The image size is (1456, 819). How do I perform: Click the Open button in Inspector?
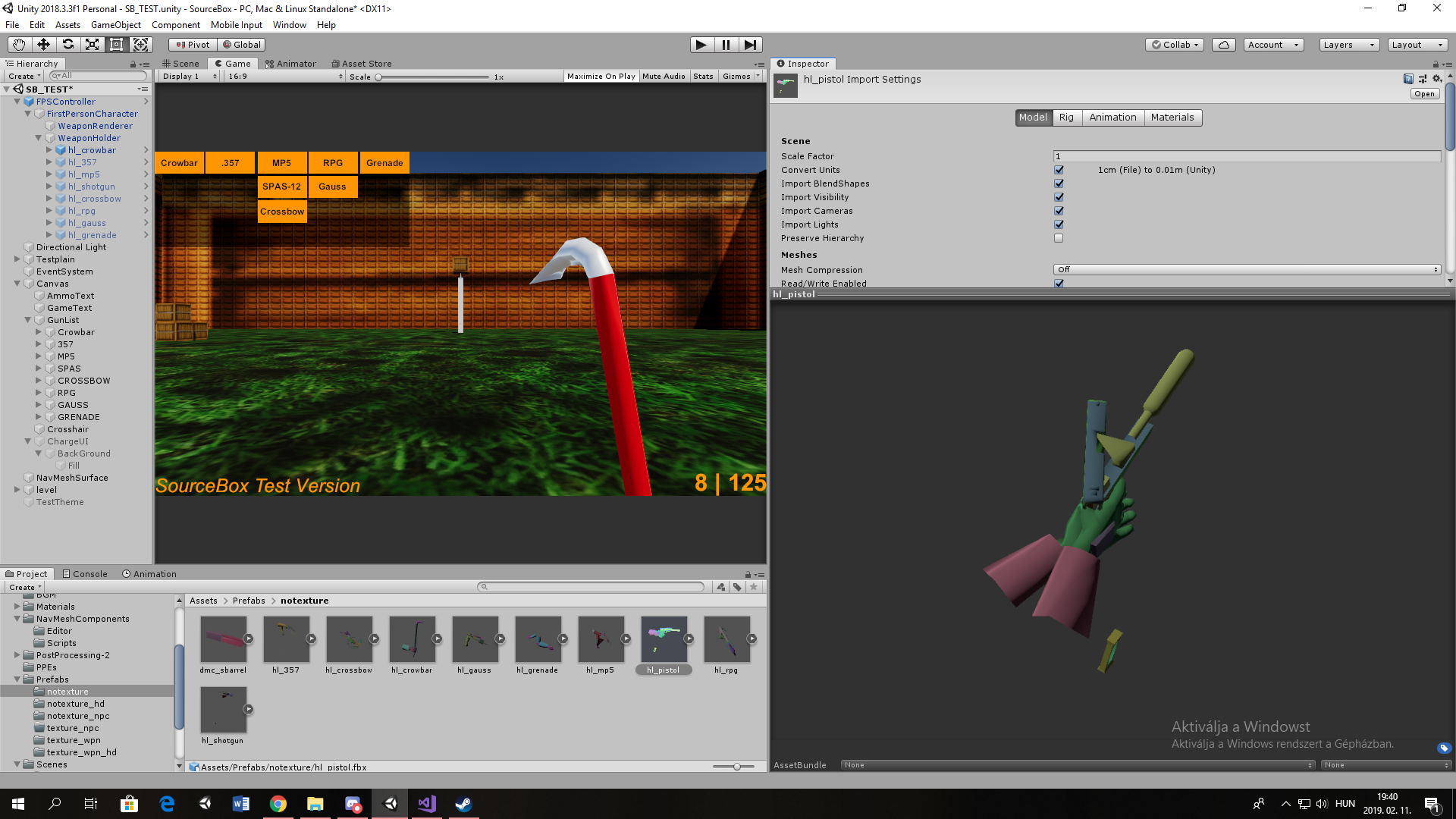pos(1424,94)
